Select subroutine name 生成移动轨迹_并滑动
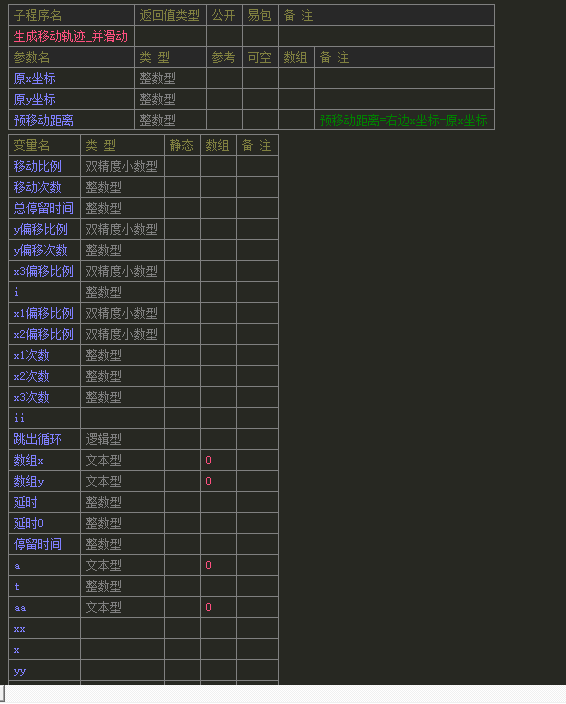This screenshot has height=704, width=566. coord(71,36)
